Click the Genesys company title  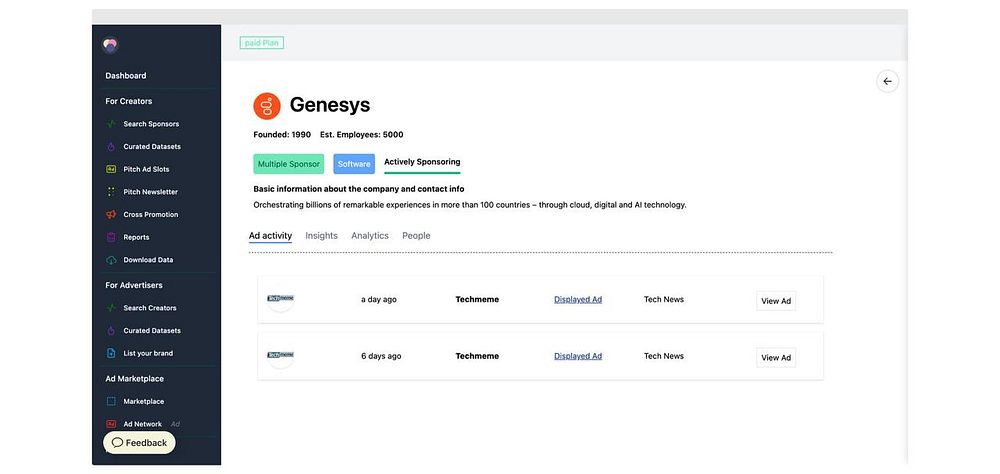tap(330, 105)
